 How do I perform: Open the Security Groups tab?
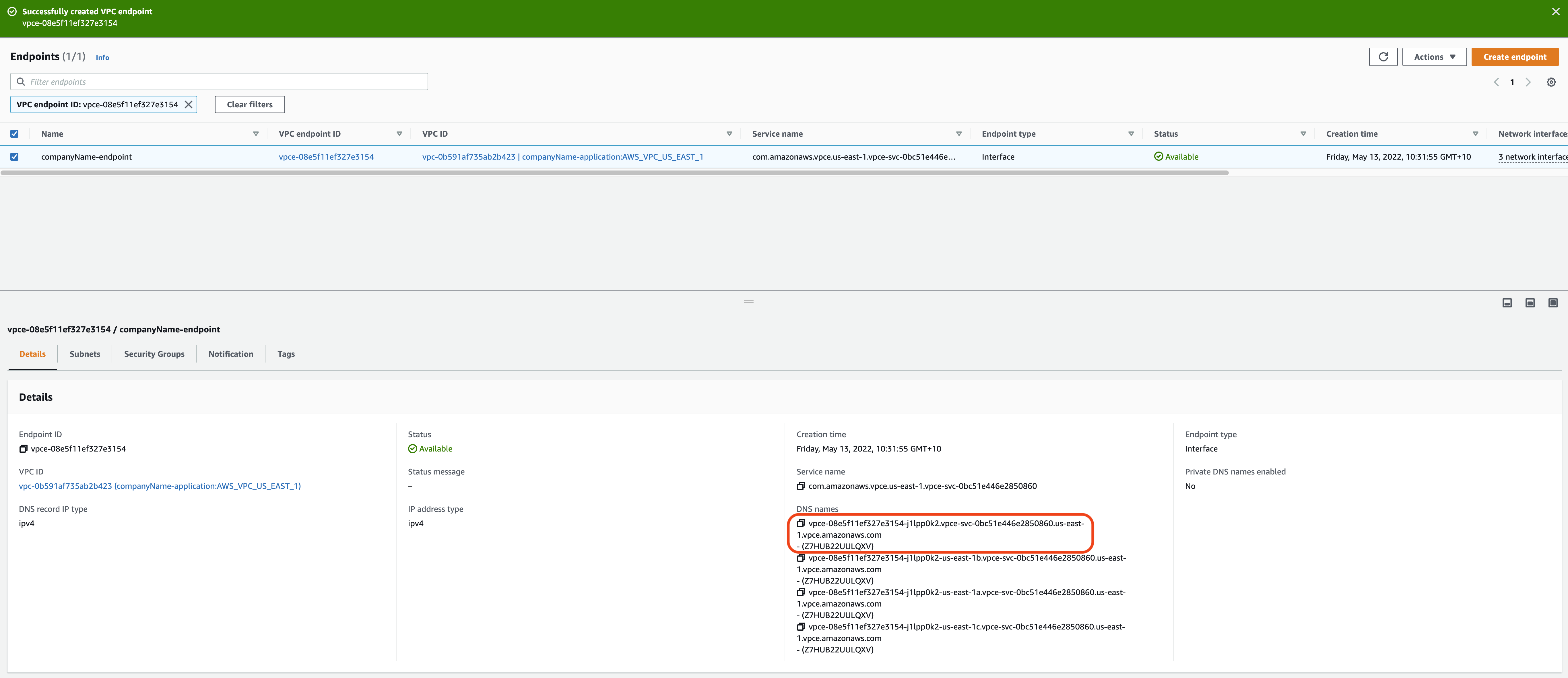click(x=154, y=354)
